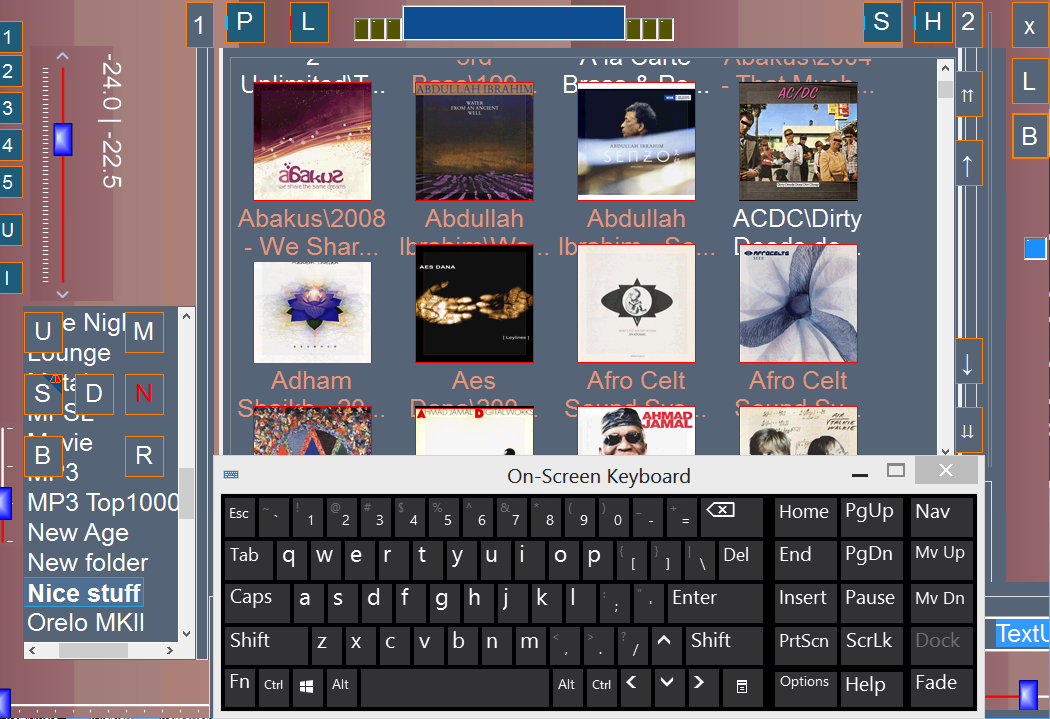Image resolution: width=1050 pixels, height=719 pixels.
Task: Select the New Age folder
Action: pos(78,533)
